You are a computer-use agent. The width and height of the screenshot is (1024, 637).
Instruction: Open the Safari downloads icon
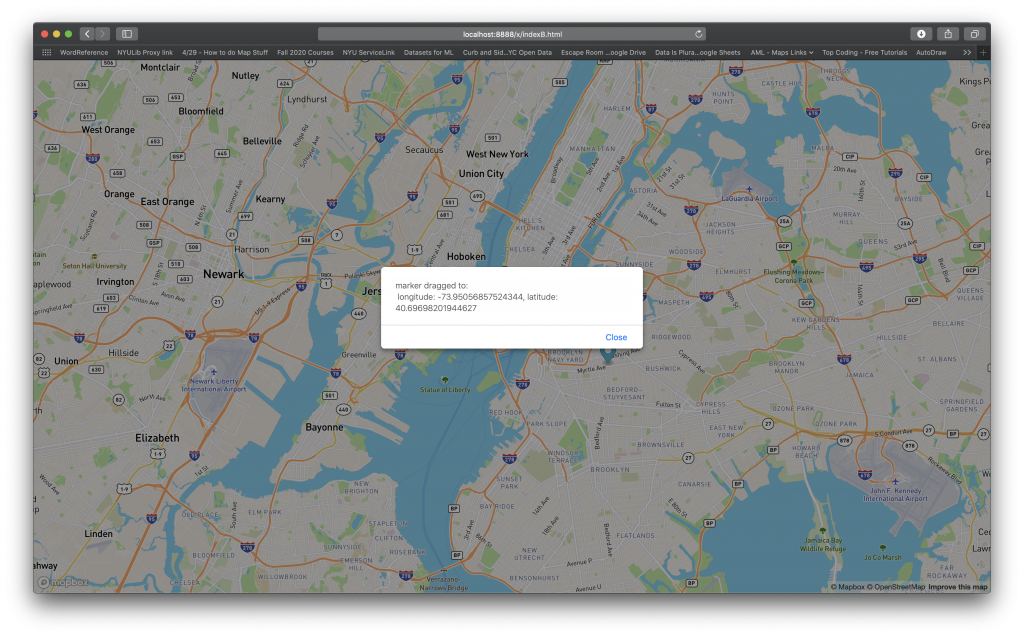click(x=921, y=34)
